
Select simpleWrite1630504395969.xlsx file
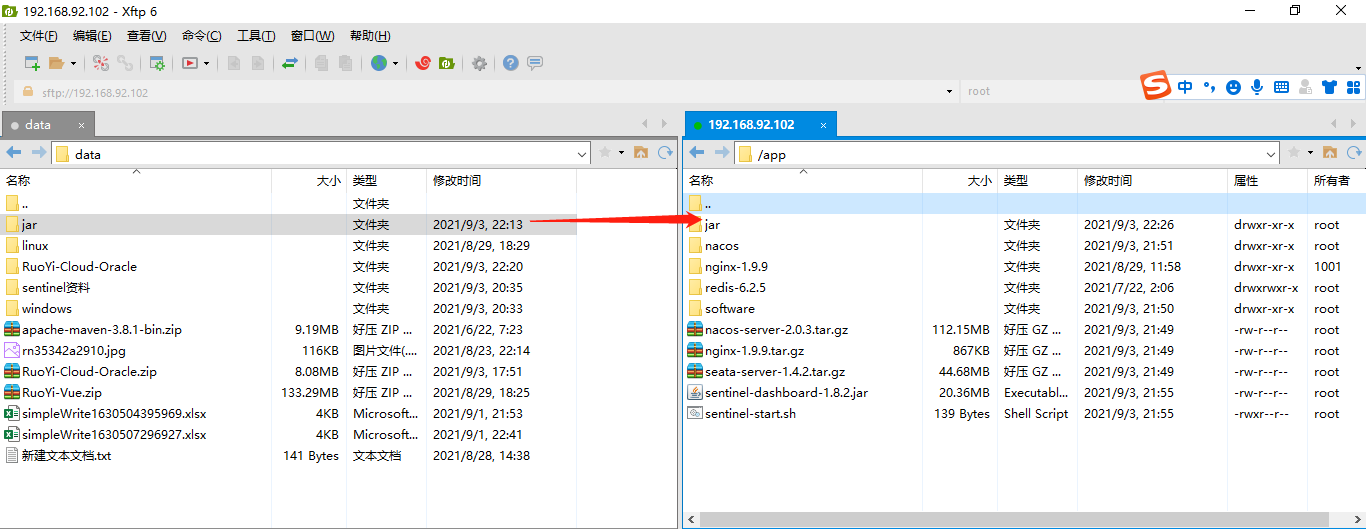click(288, 414)
